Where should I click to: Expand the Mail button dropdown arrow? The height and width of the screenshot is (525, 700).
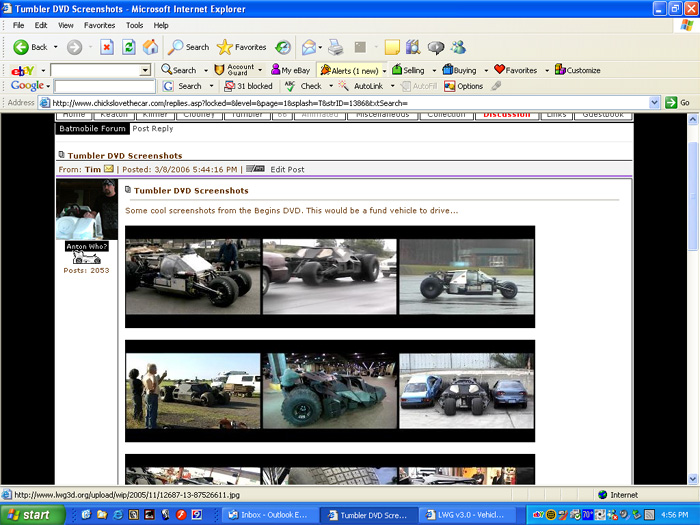tap(321, 47)
